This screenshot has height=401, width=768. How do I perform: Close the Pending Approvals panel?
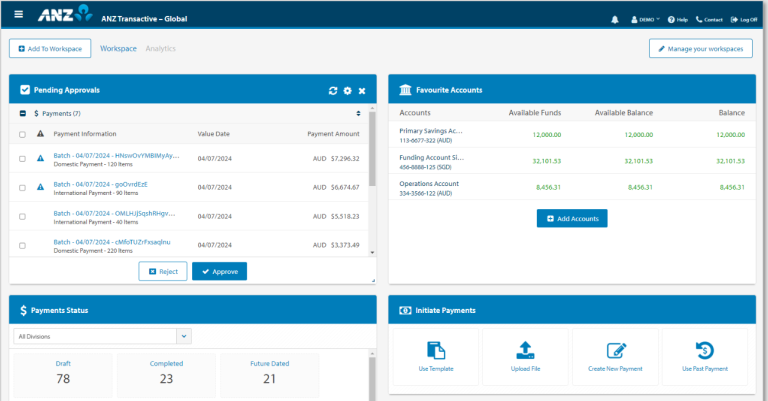click(362, 91)
